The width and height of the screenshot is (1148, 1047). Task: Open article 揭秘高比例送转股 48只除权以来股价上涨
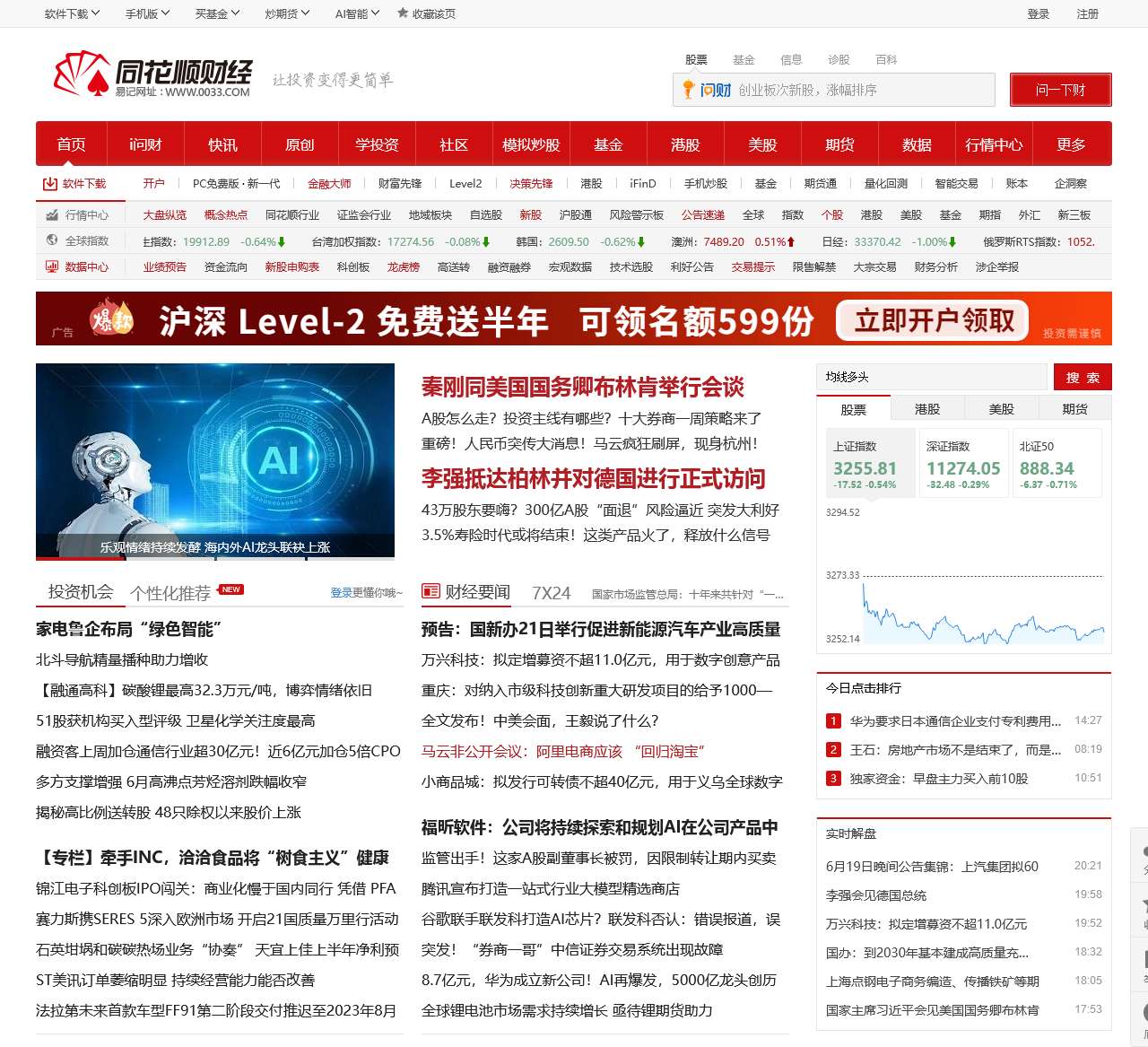point(169,812)
